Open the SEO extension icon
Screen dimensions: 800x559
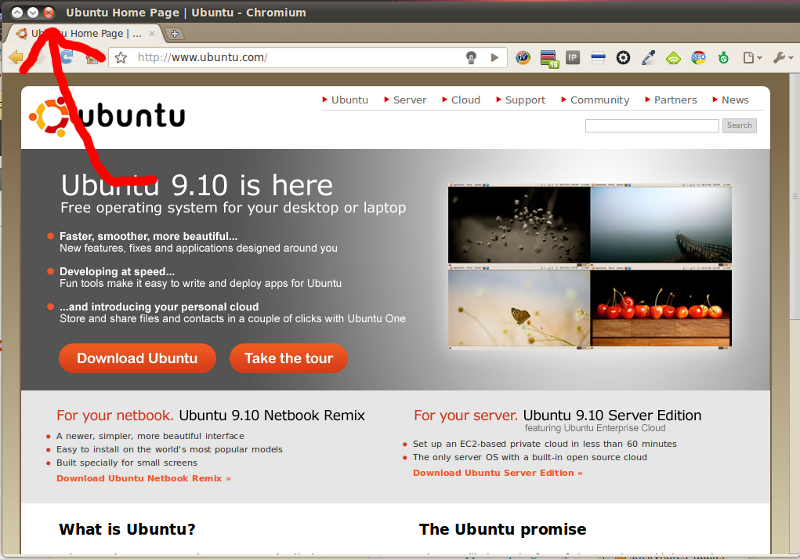point(698,58)
